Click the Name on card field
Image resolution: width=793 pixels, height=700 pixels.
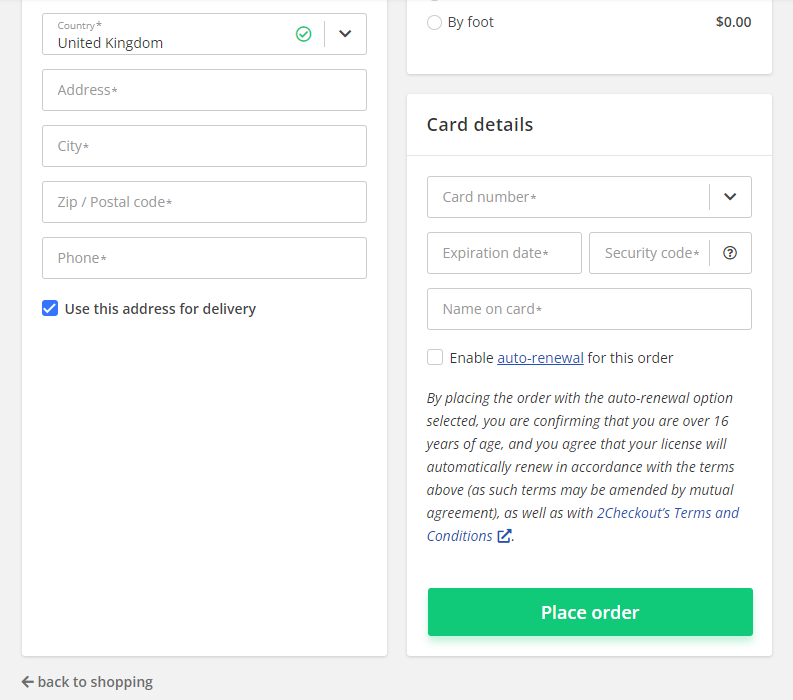[x=589, y=309]
